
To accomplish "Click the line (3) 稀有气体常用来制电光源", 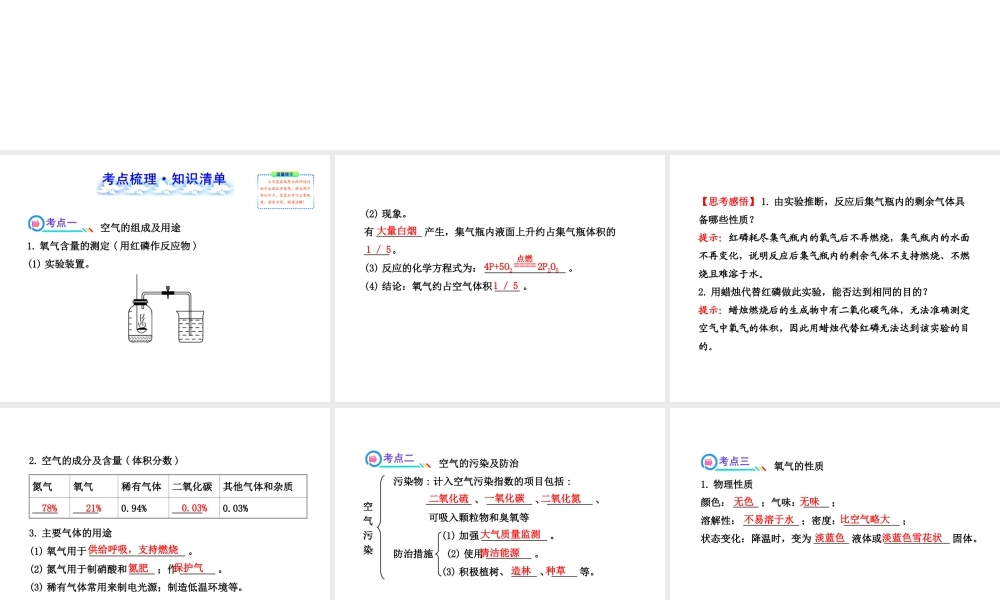I will (x=136, y=587).
